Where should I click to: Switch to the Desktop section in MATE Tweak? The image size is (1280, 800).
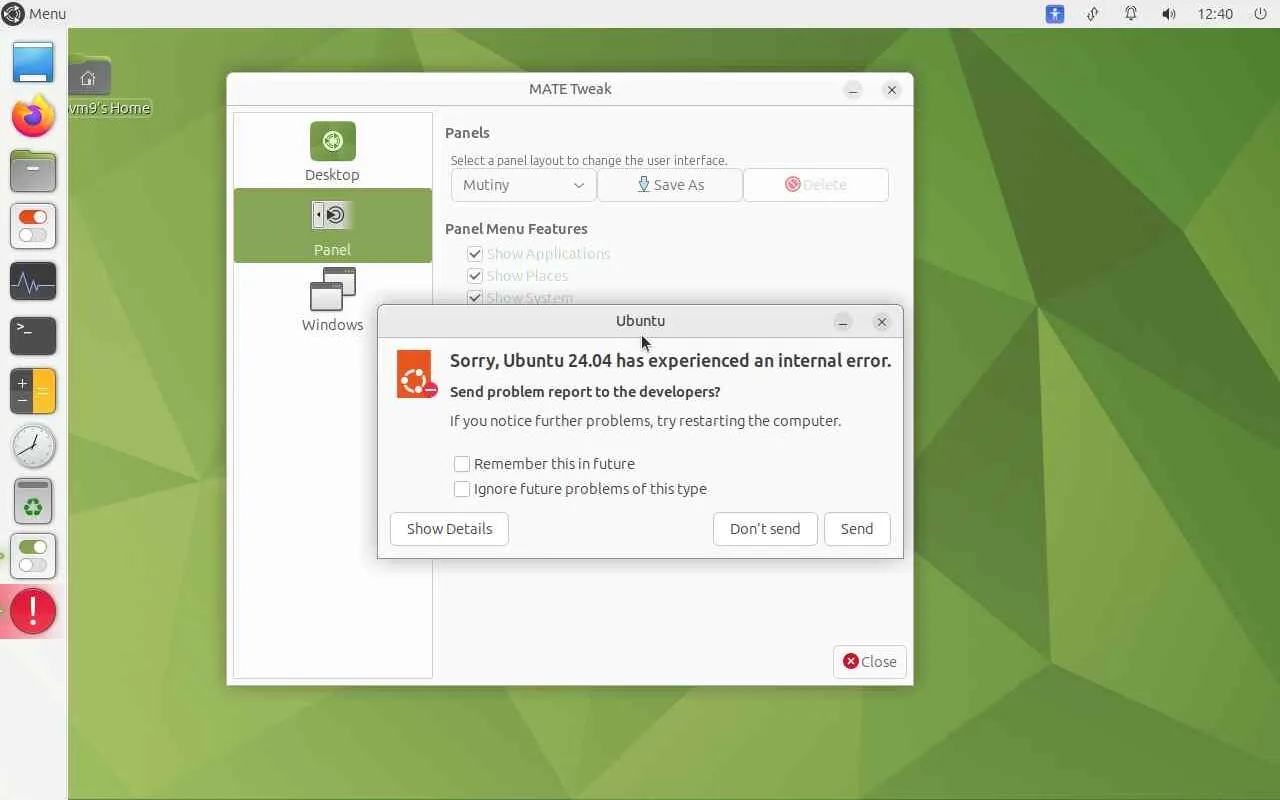(332, 151)
